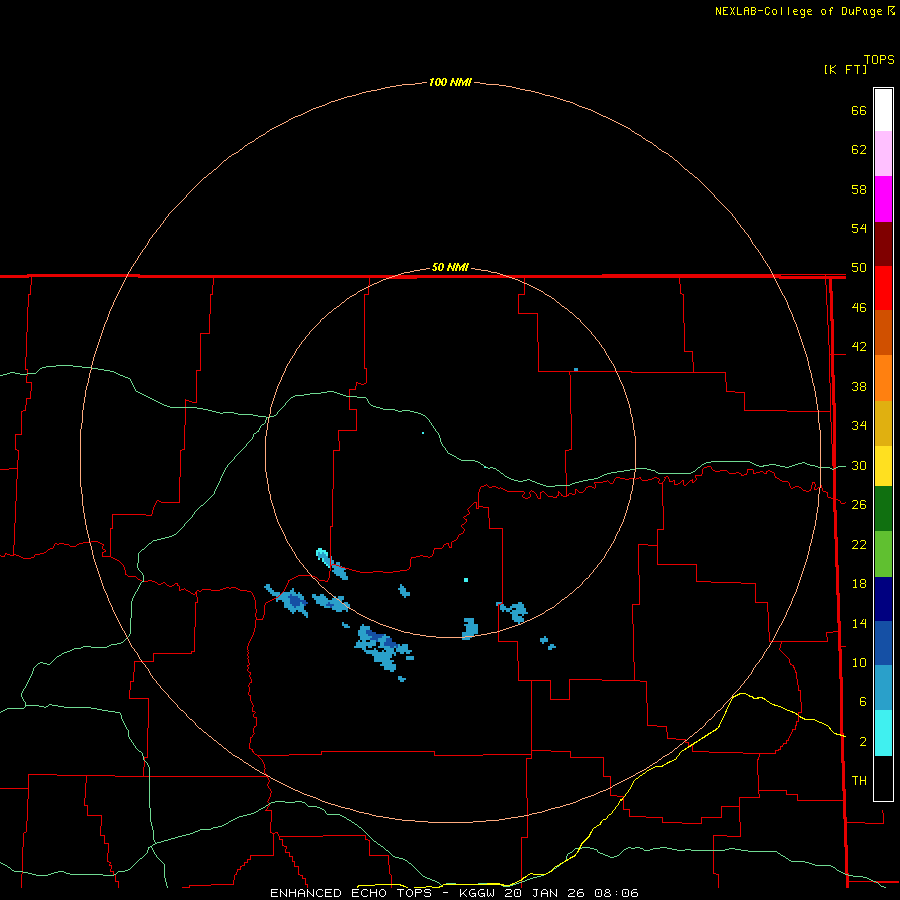
Task: Click the 14 value on the color scale
Action: pyautogui.click(x=859, y=623)
